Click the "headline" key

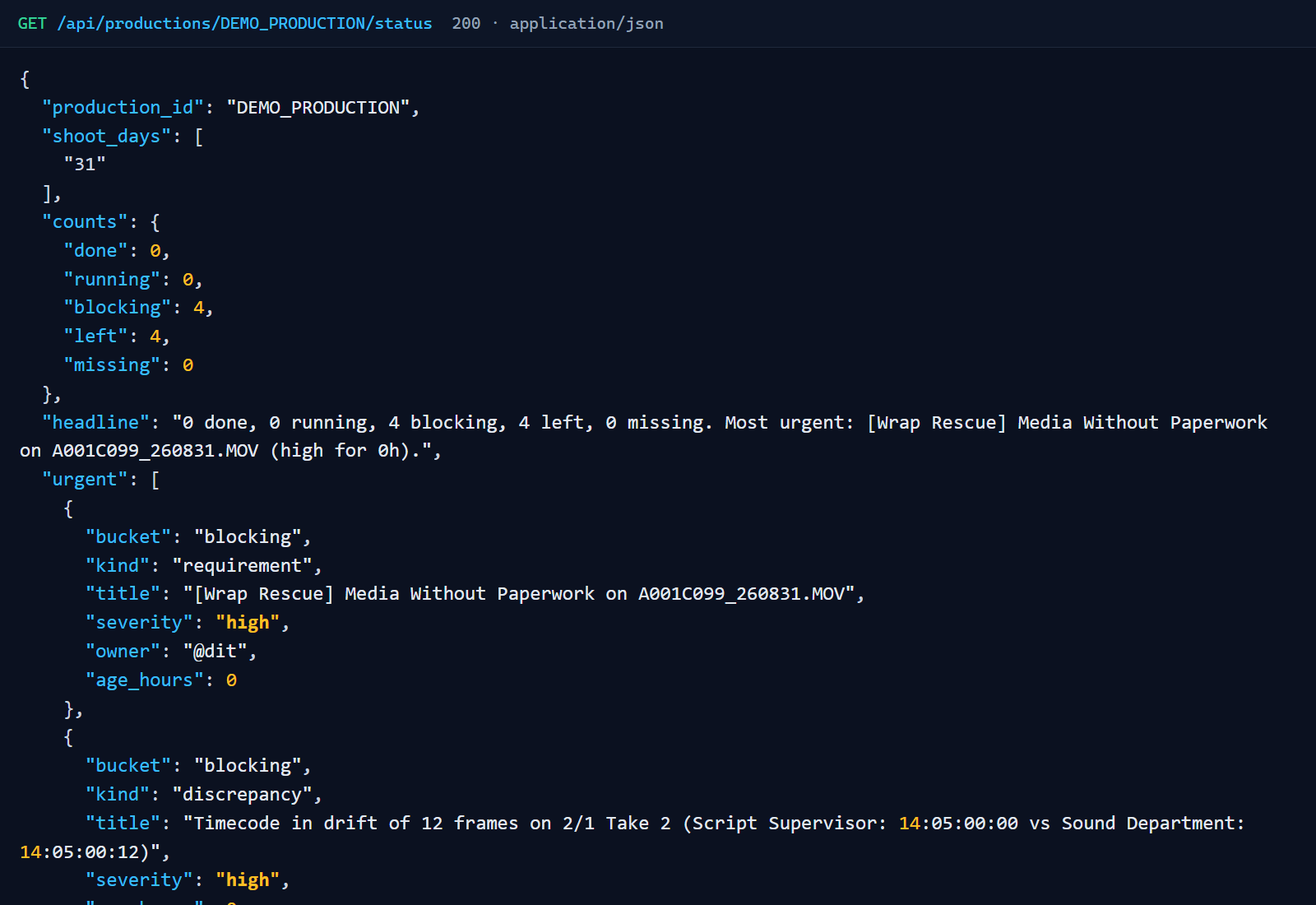[x=95, y=423]
